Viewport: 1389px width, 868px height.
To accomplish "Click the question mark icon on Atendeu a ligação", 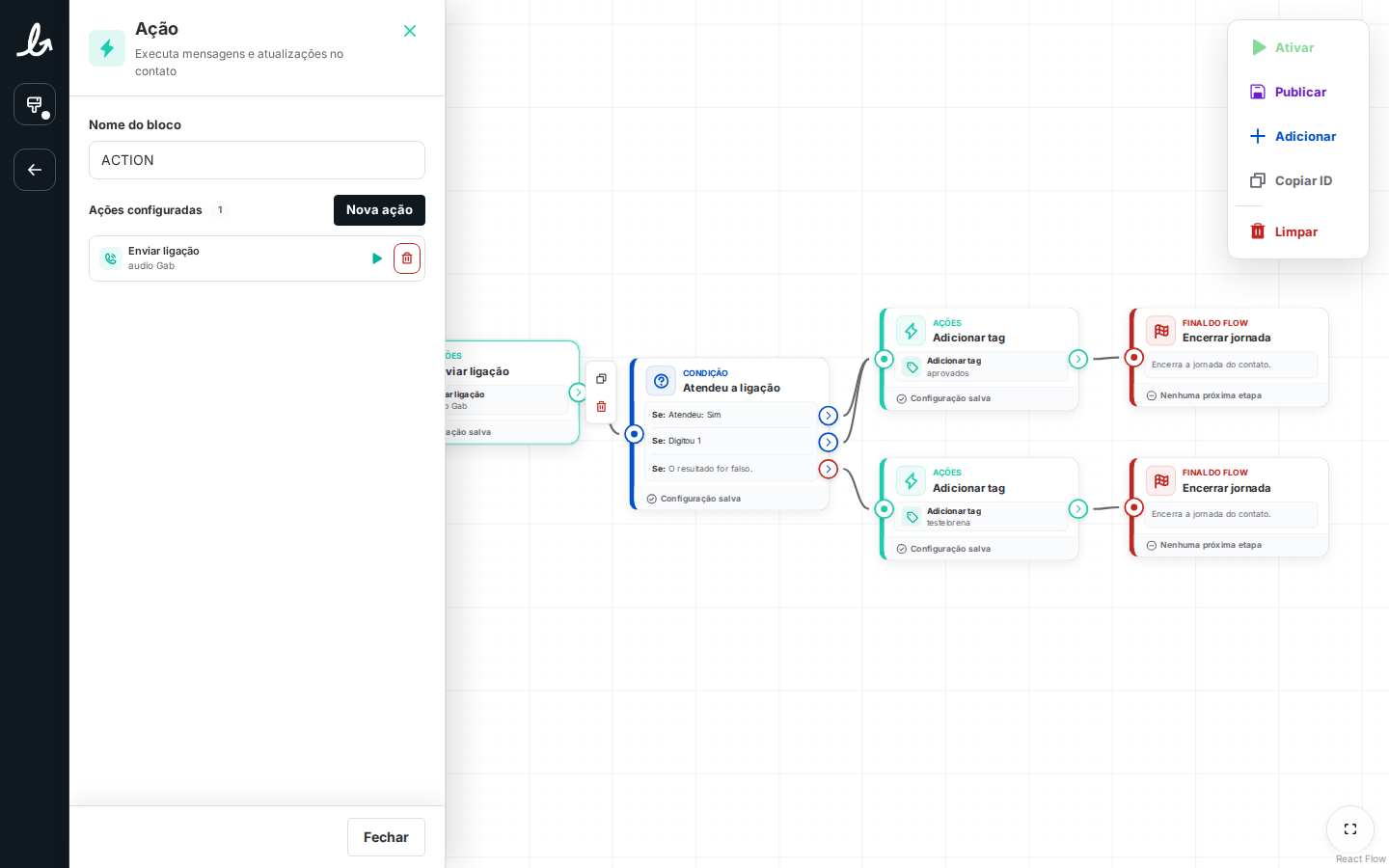I will (x=661, y=381).
